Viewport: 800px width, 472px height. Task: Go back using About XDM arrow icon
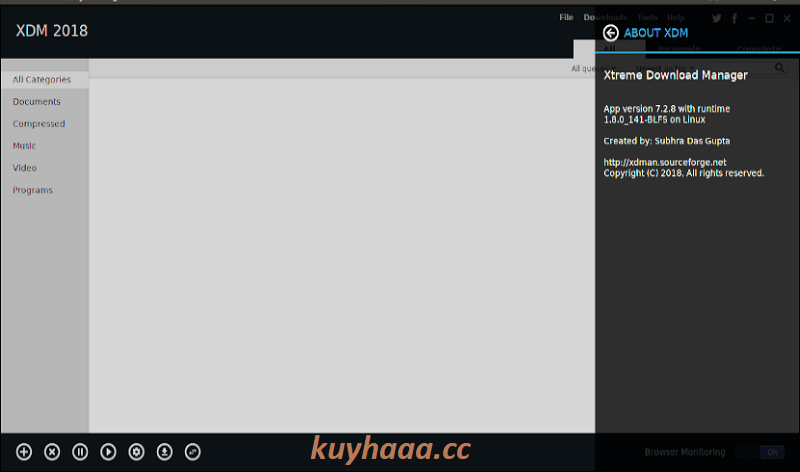tap(611, 33)
